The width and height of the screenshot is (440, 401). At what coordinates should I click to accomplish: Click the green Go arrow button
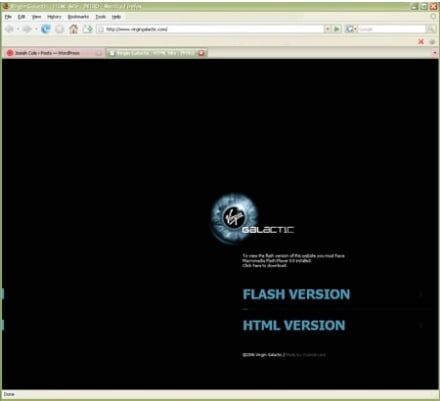point(337,29)
